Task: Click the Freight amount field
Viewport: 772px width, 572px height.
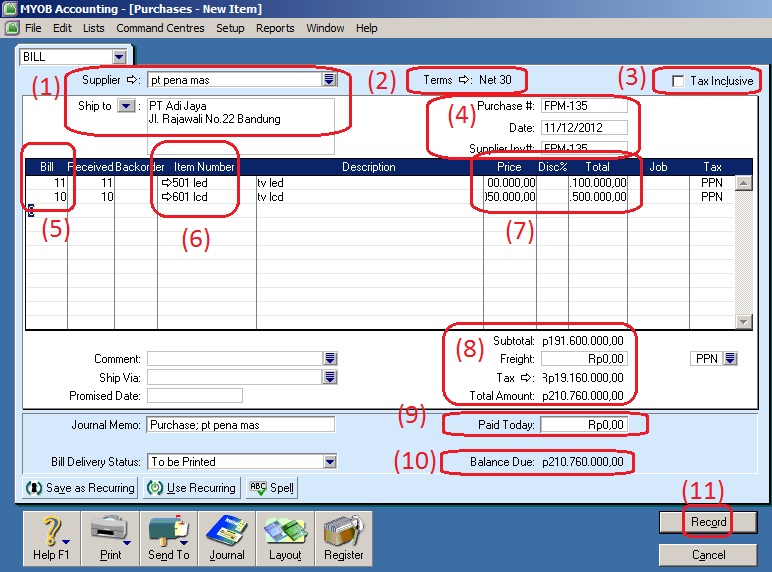Action: 584,359
